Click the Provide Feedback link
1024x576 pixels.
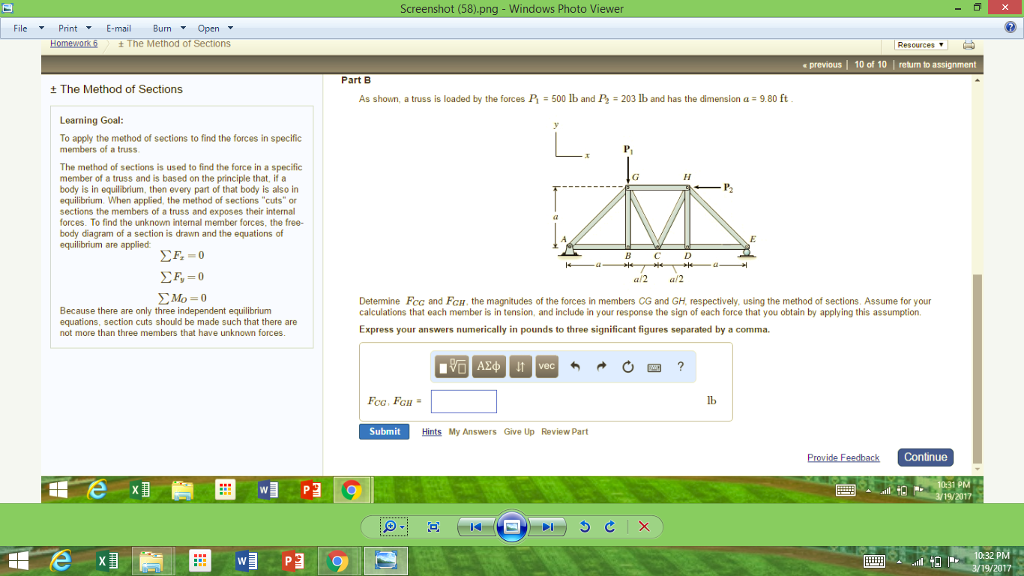tap(843, 457)
